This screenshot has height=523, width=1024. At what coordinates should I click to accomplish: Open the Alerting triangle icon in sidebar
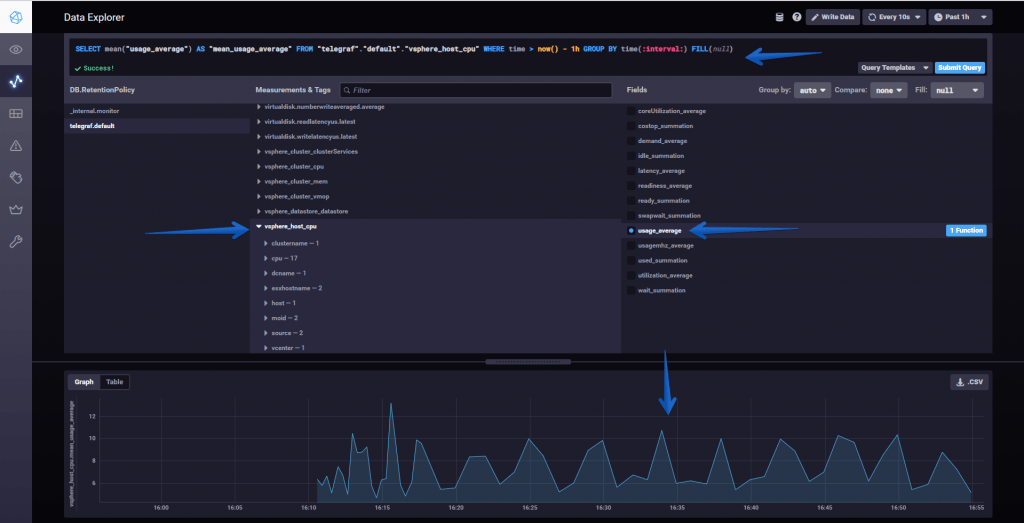[16, 146]
